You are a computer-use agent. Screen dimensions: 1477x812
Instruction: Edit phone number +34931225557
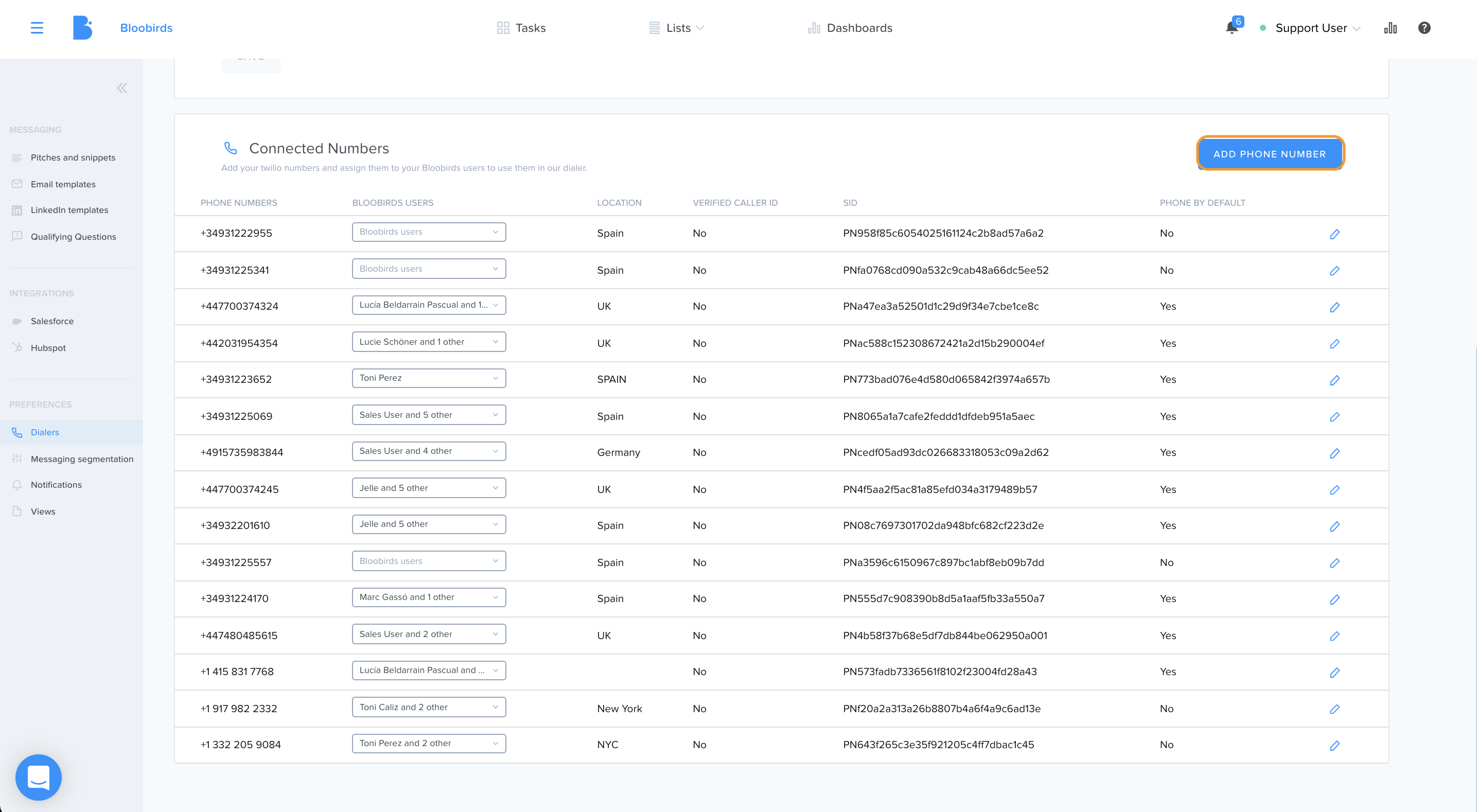pos(1335,563)
